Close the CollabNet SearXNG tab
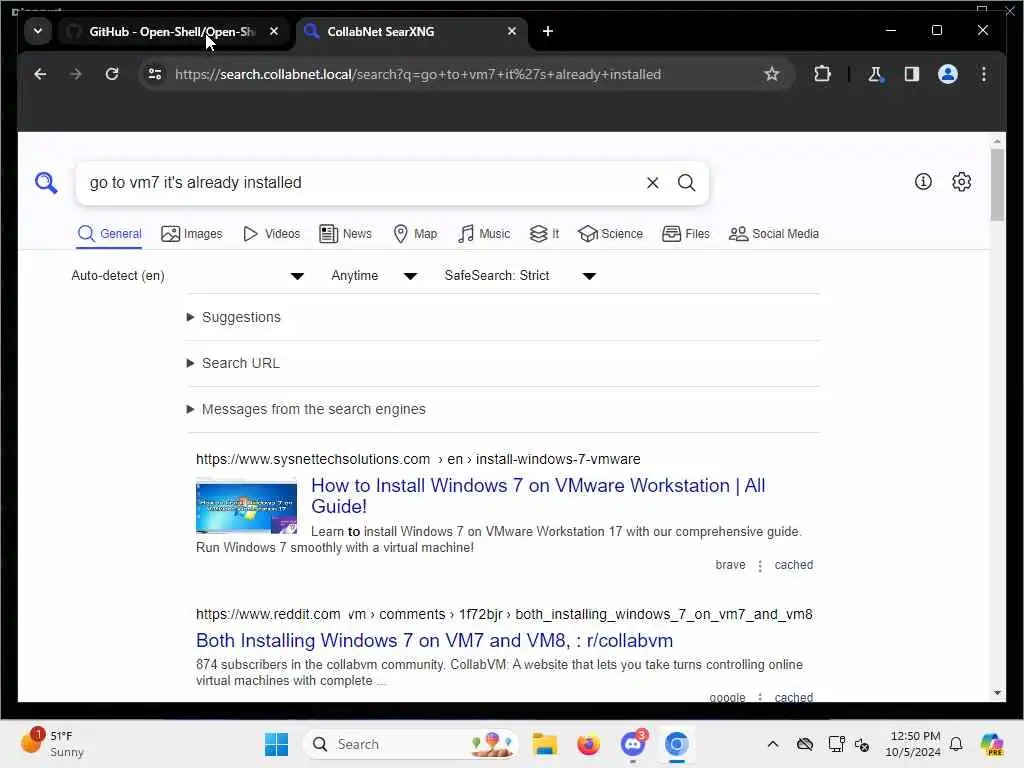 tap(512, 31)
